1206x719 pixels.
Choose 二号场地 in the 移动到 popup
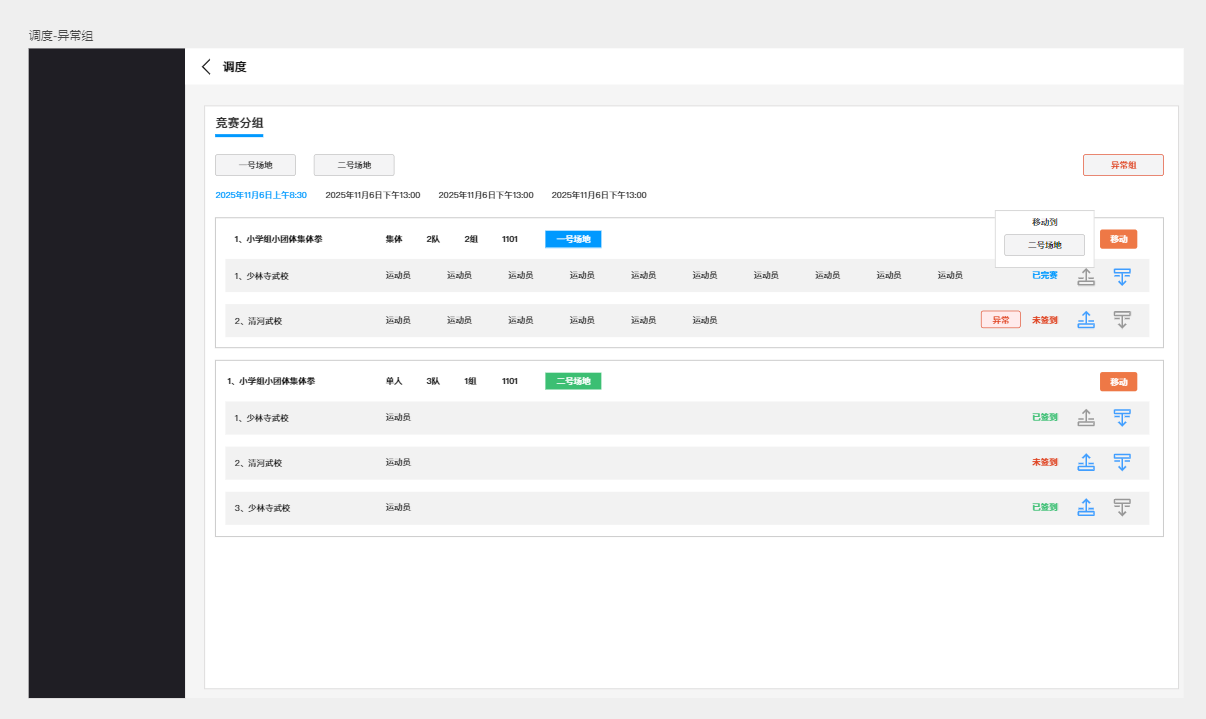click(x=1044, y=245)
